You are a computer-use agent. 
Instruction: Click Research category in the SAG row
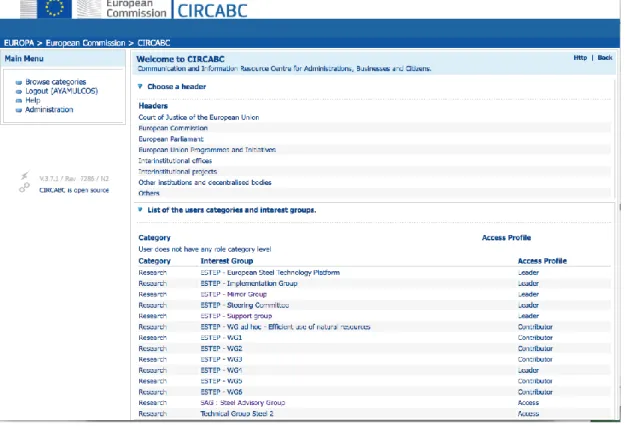point(153,402)
